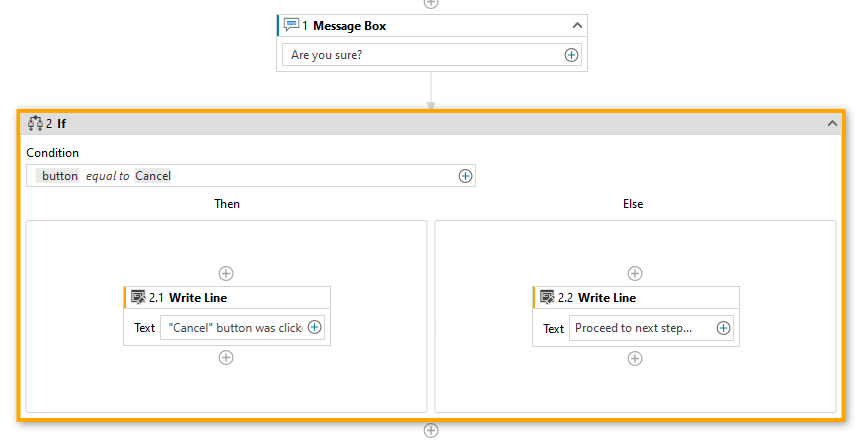
Task: Click the Message Box activity icon
Action: pos(292,25)
